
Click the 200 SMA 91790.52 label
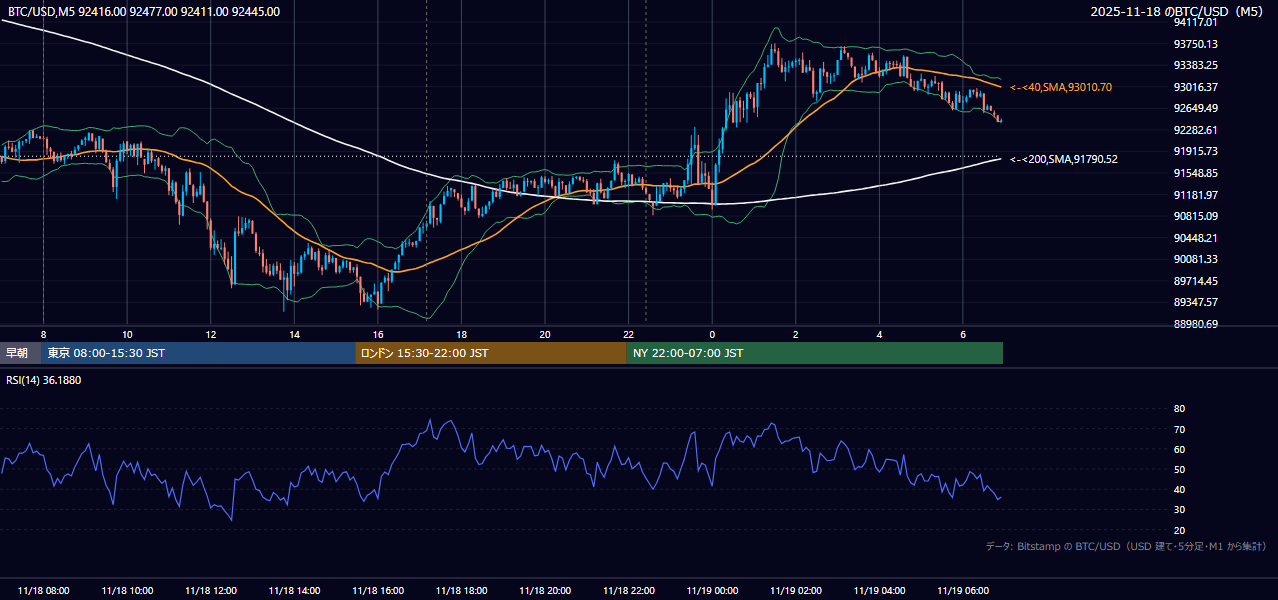pyautogui.click(x=1064, y=159)
